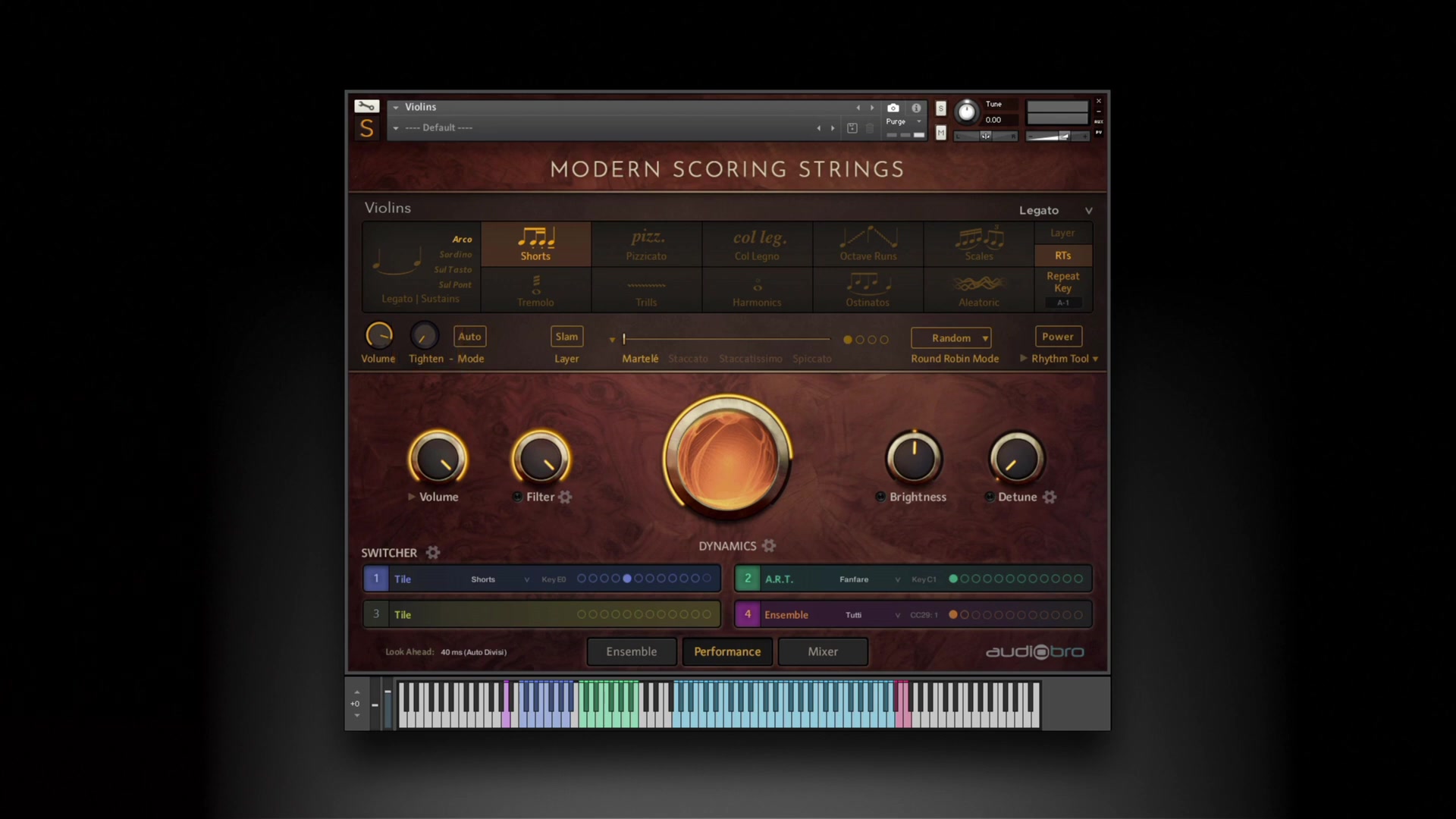Click the Auto mode button

pos(470,336)
